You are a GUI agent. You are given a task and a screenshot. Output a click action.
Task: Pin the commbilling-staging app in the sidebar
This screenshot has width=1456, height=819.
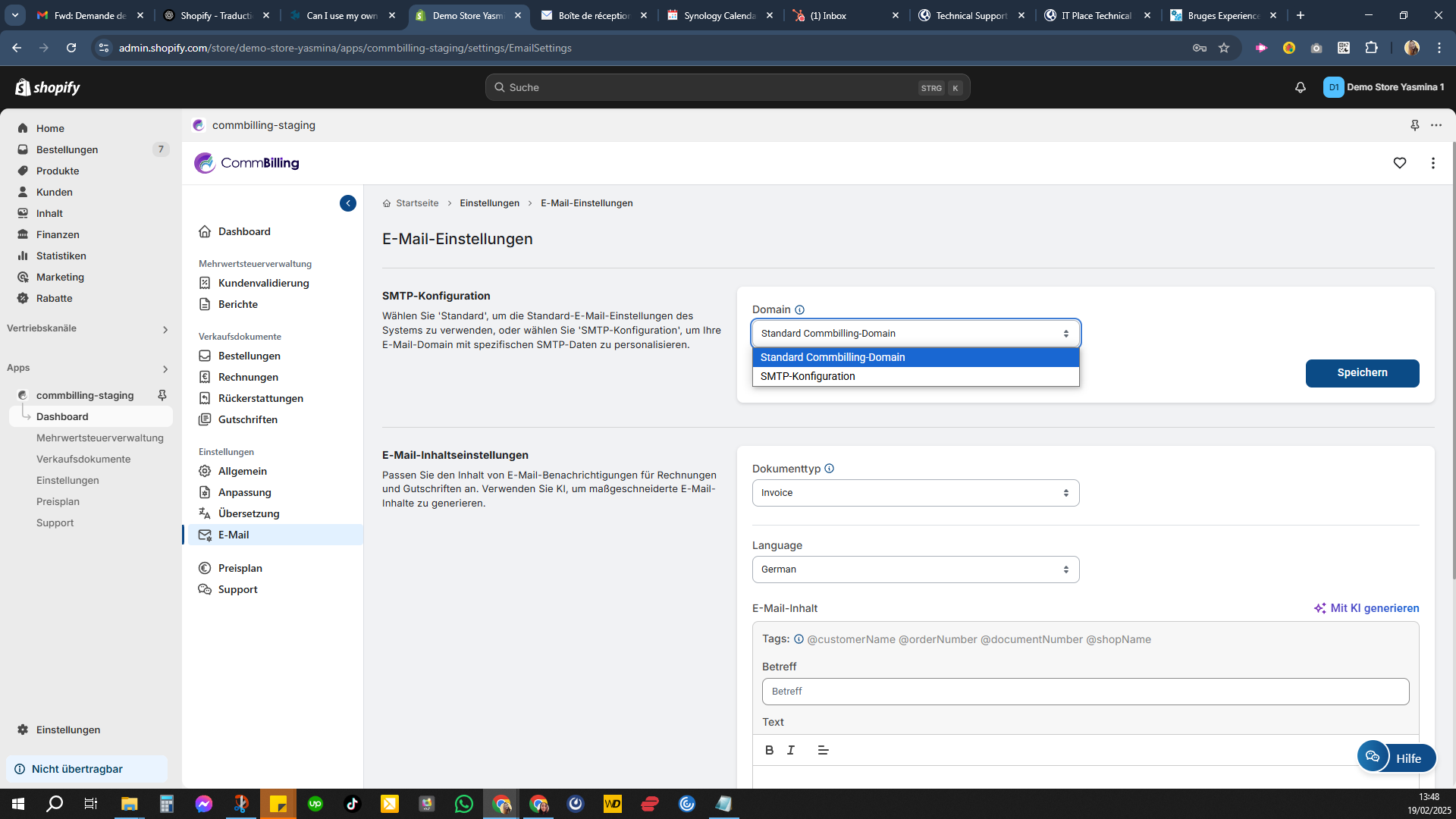(162, 395)
